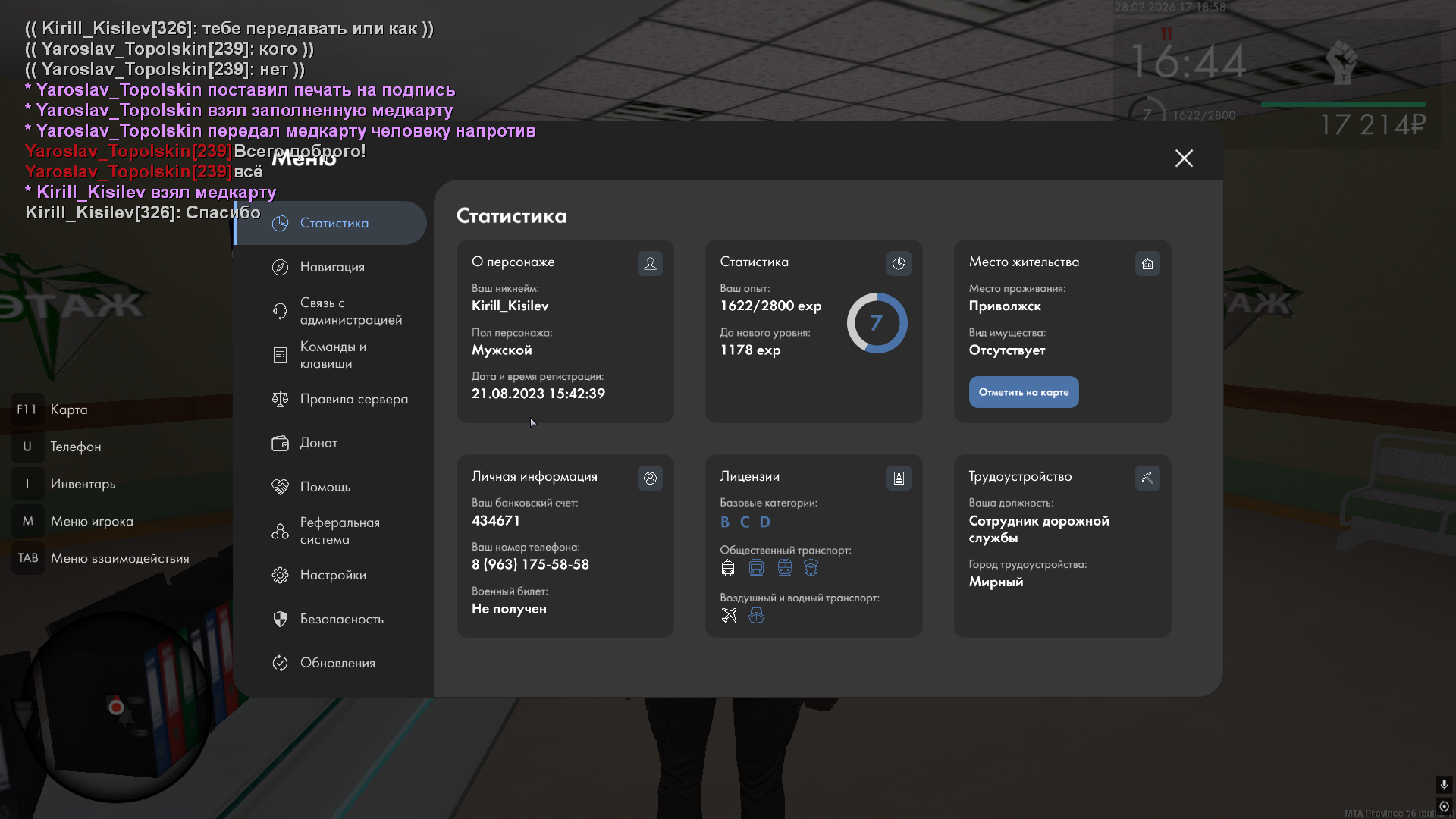Click the category B license letter
The width and height of the screenshot is (1456, 819).
tap(725, 522)
